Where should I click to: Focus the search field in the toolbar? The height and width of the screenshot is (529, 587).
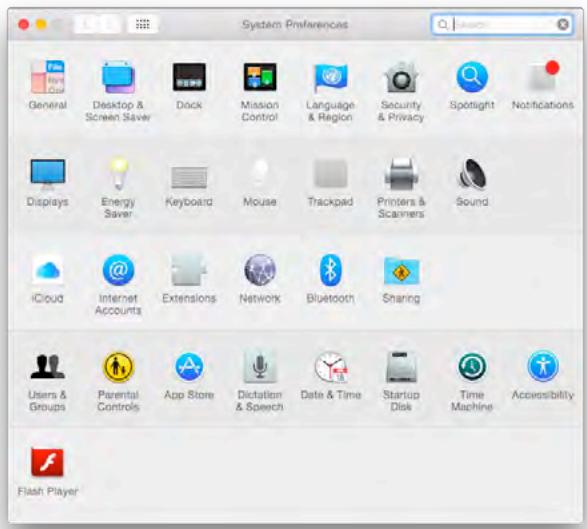coord(502,25)
